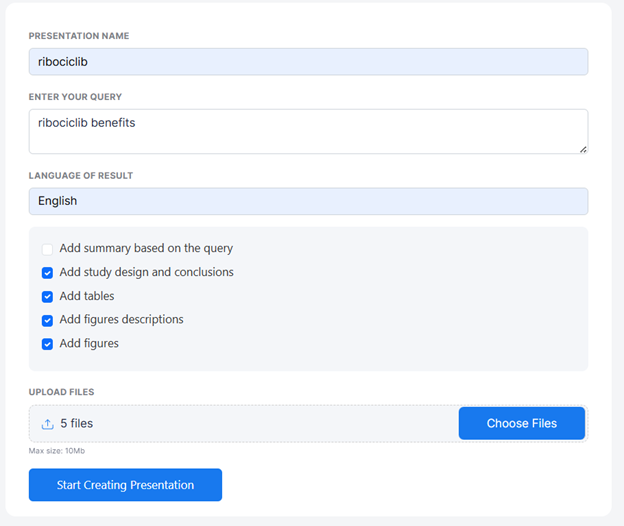This screenshot has height=526, width=624.
Task: Disable the Add figures descriptions checkbox
Action: click(47, 320)
